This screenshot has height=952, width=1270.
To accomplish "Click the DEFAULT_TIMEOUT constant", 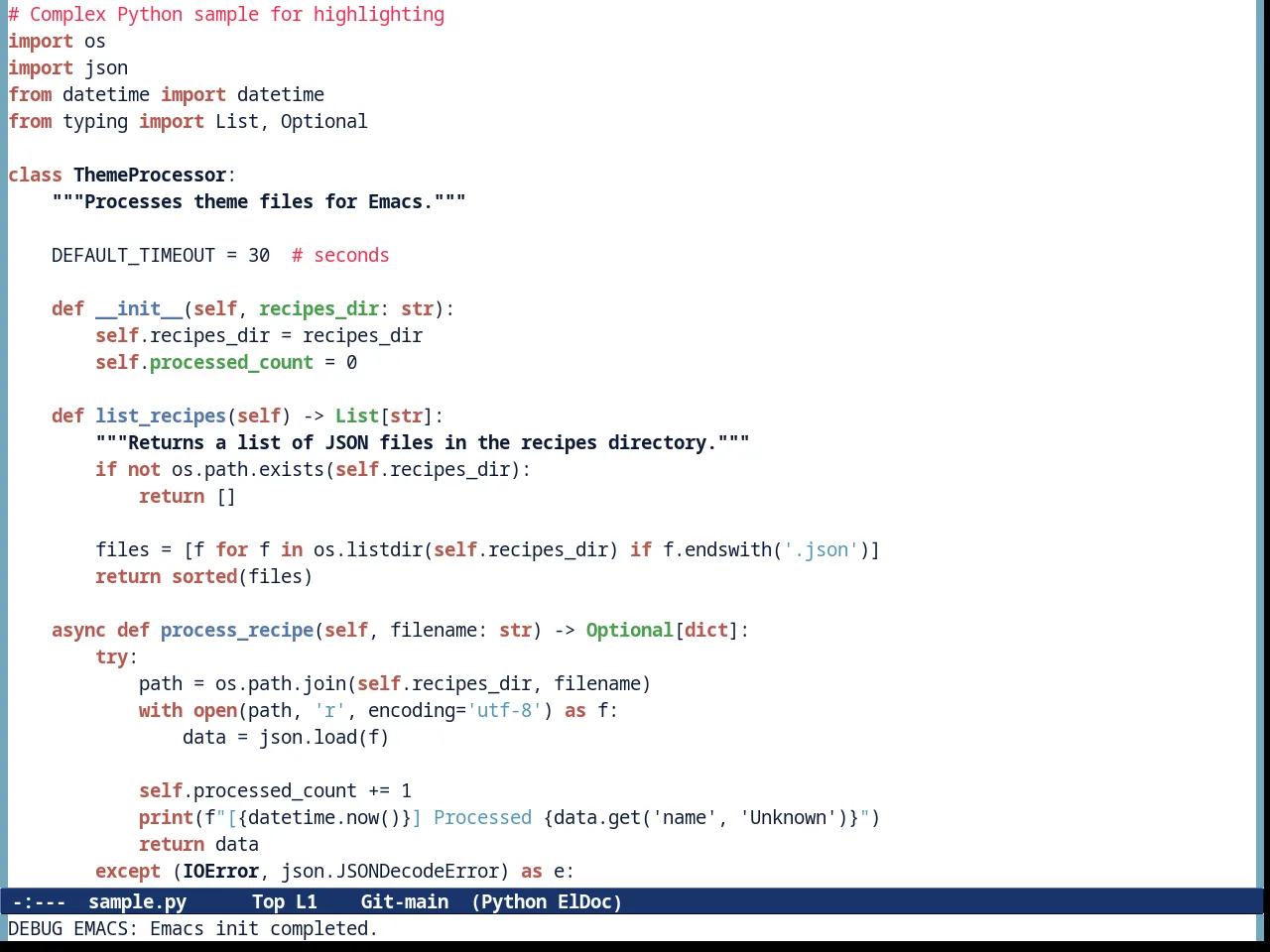I will (133, 256).
